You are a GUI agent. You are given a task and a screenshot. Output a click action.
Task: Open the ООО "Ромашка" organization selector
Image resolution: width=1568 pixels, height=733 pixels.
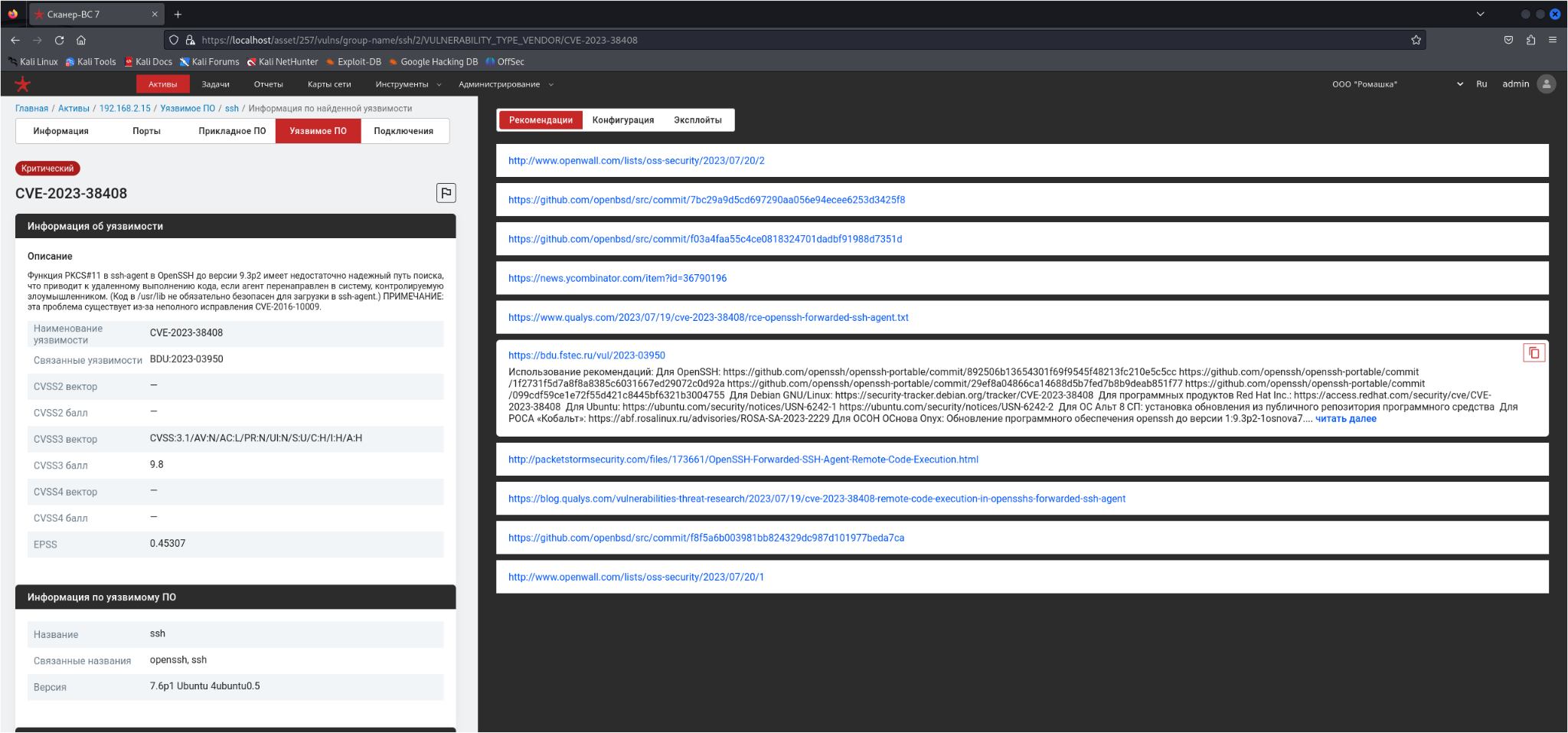pos(1397,84)
